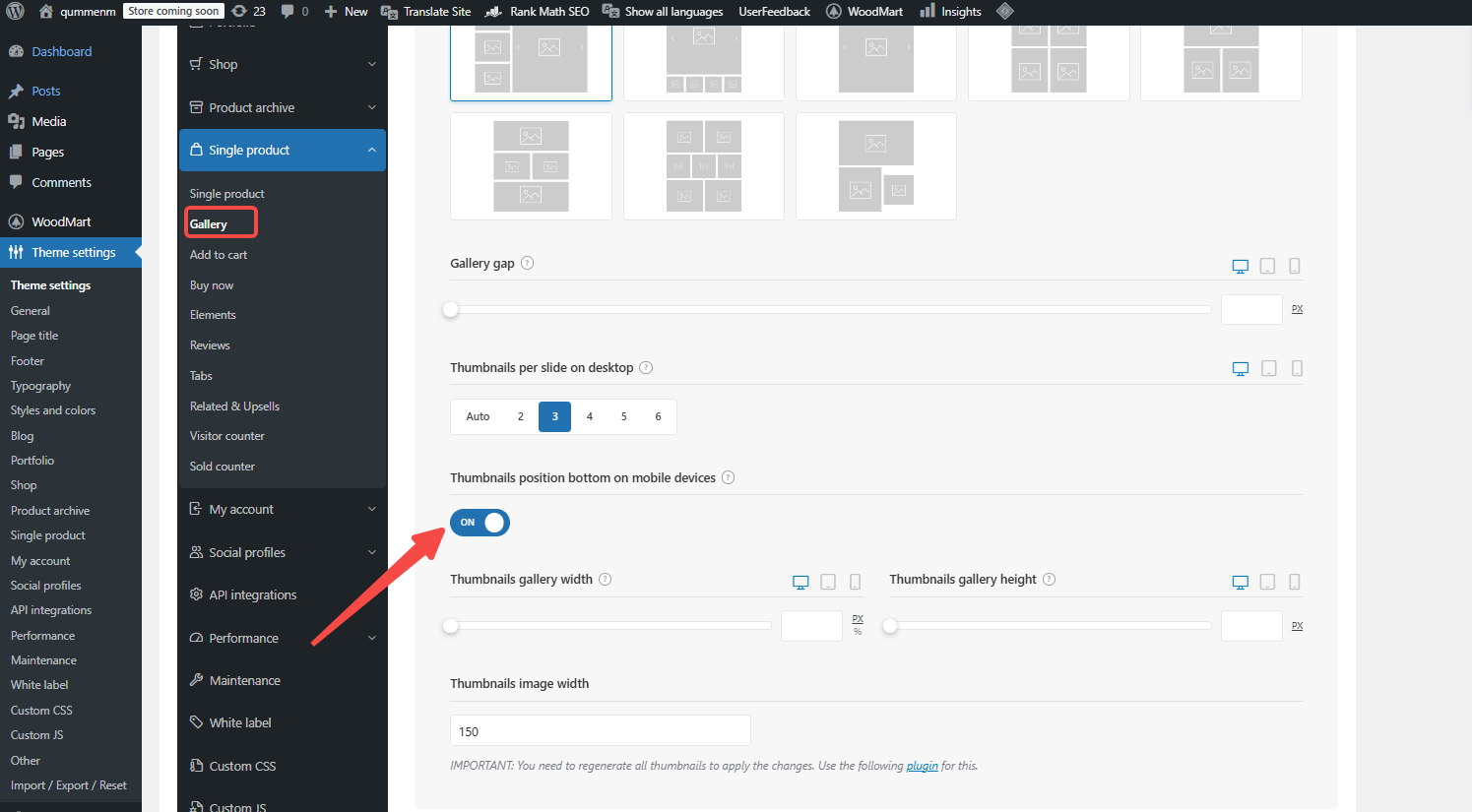Follow the plugin link for regenerating thumbnails

click(x=922, y=766)
